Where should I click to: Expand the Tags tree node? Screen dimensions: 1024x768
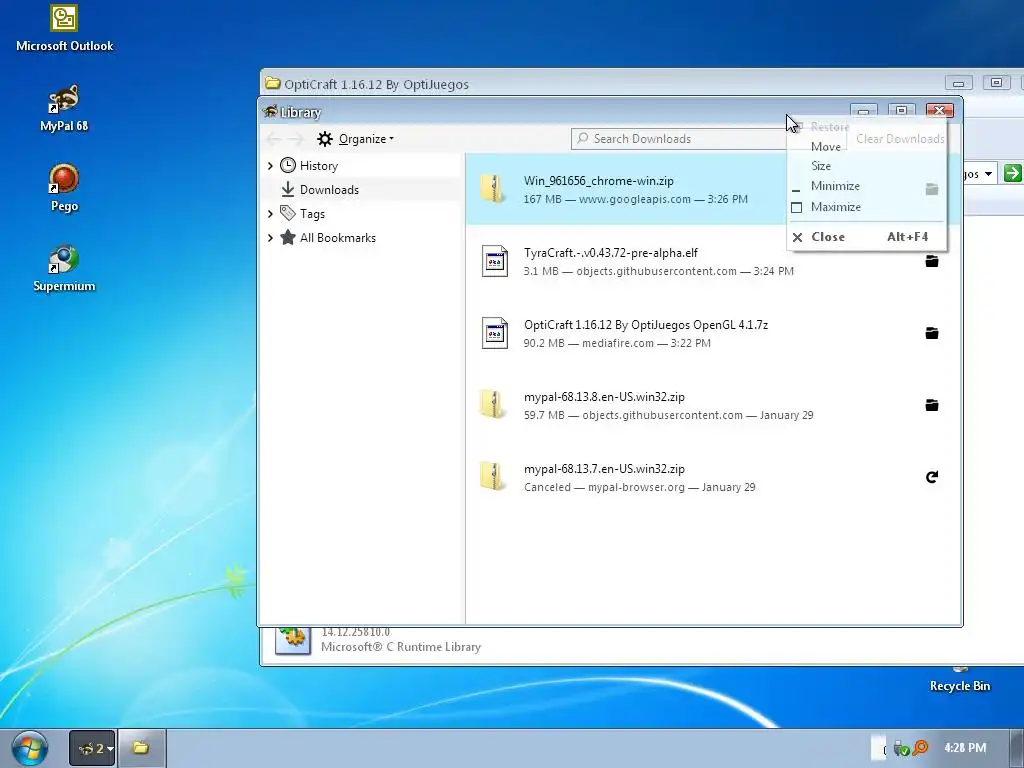[270, 214]
